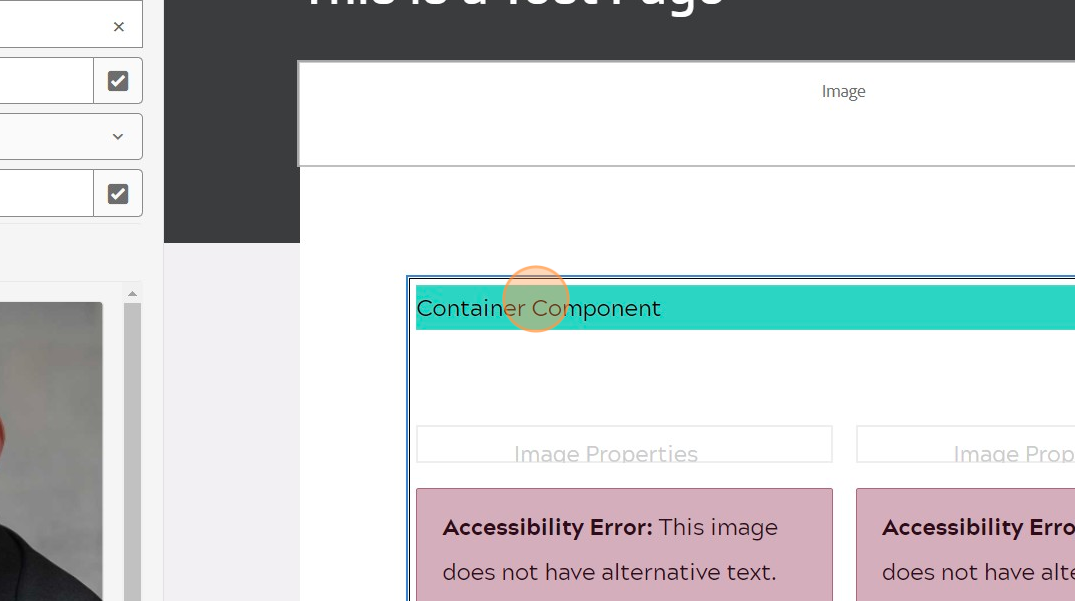Focus the text field beside the second checkmark
Image resolution: width=1075 pixels, height=601 pixels.
[x=47, y=194]
